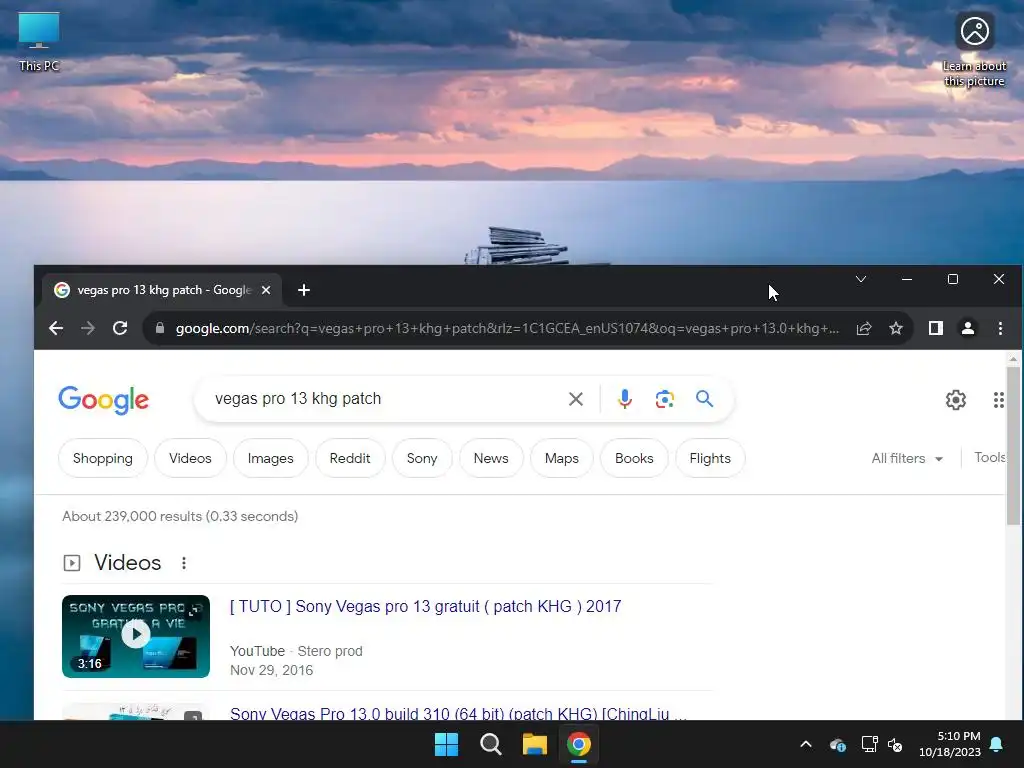Click the forward navigation arrow
The height and width of the screenshot is (768, 1024).
pos(88,328)
